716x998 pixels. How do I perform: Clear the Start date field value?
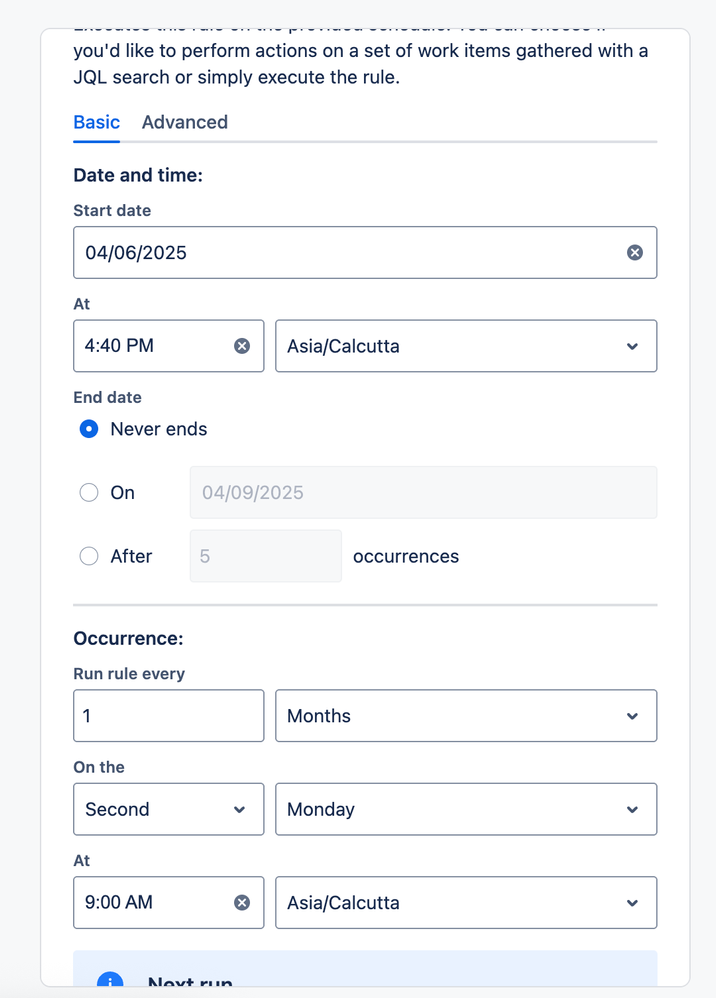634,253
